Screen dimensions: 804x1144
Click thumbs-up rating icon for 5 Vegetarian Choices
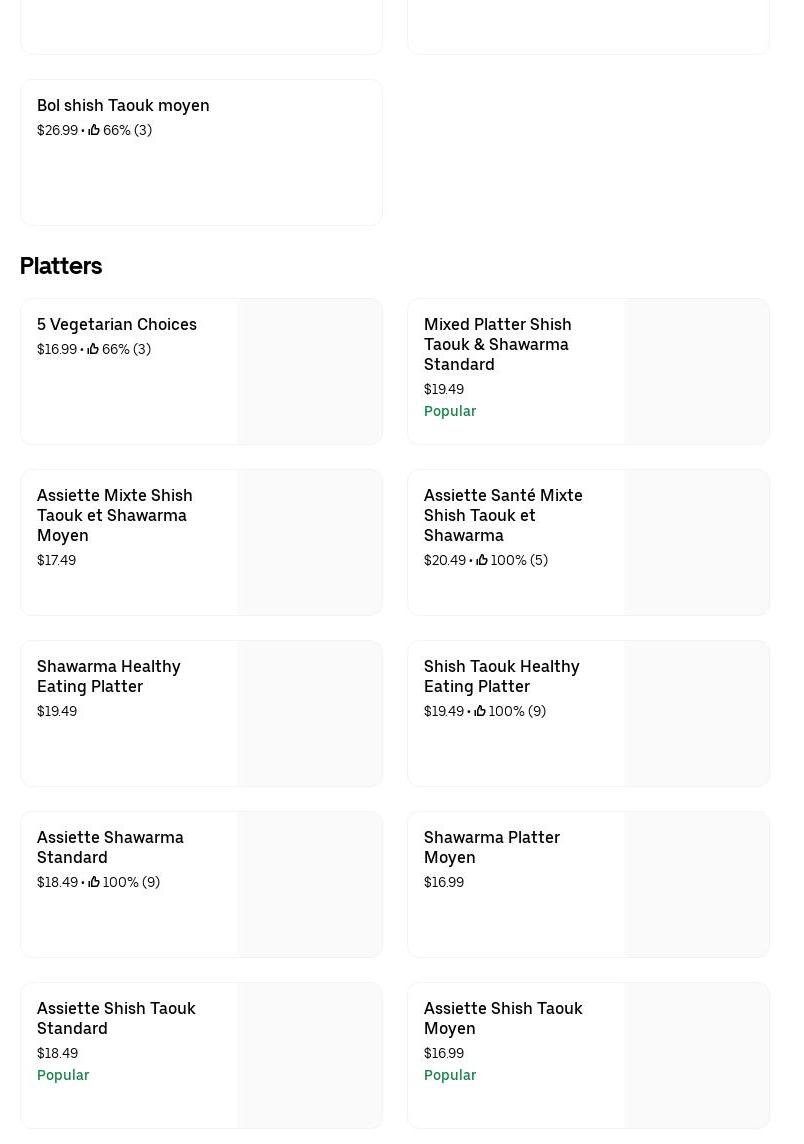tap(93, 349)
